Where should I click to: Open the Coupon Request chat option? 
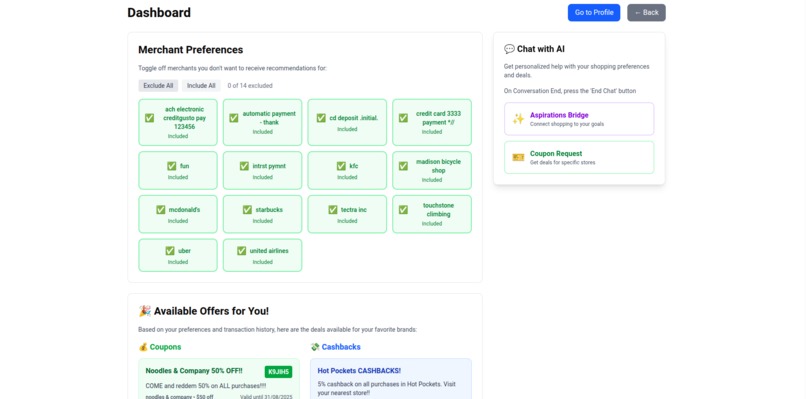[x=579, y=157]
